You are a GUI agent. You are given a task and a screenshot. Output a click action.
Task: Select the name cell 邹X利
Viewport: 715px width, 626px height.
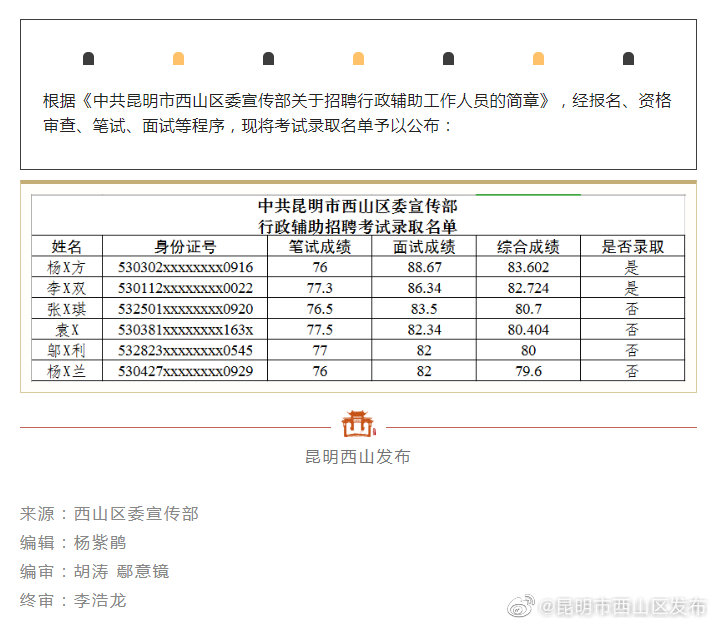click(x=67, y=351)
